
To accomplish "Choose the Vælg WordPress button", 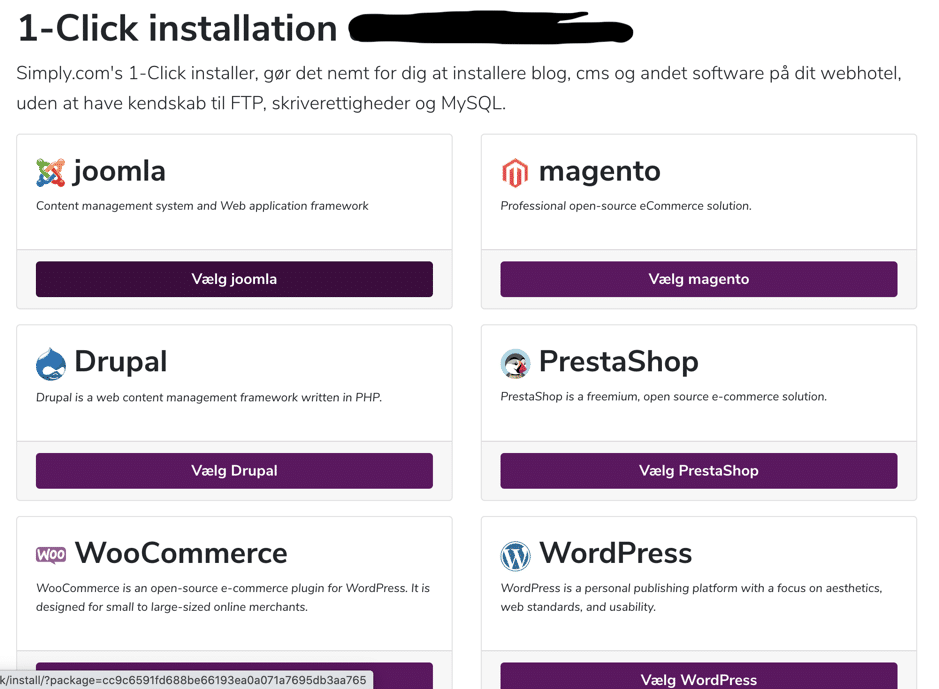I will coord(699,676).
